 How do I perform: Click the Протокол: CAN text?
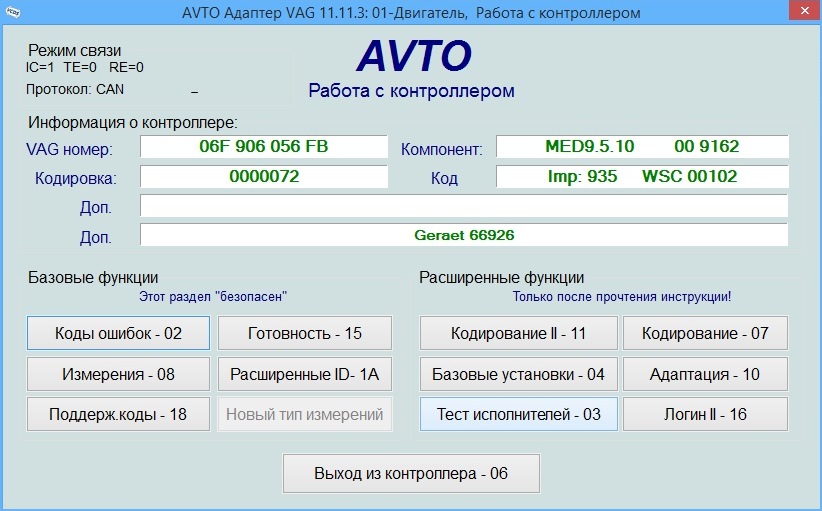[75, 90]
